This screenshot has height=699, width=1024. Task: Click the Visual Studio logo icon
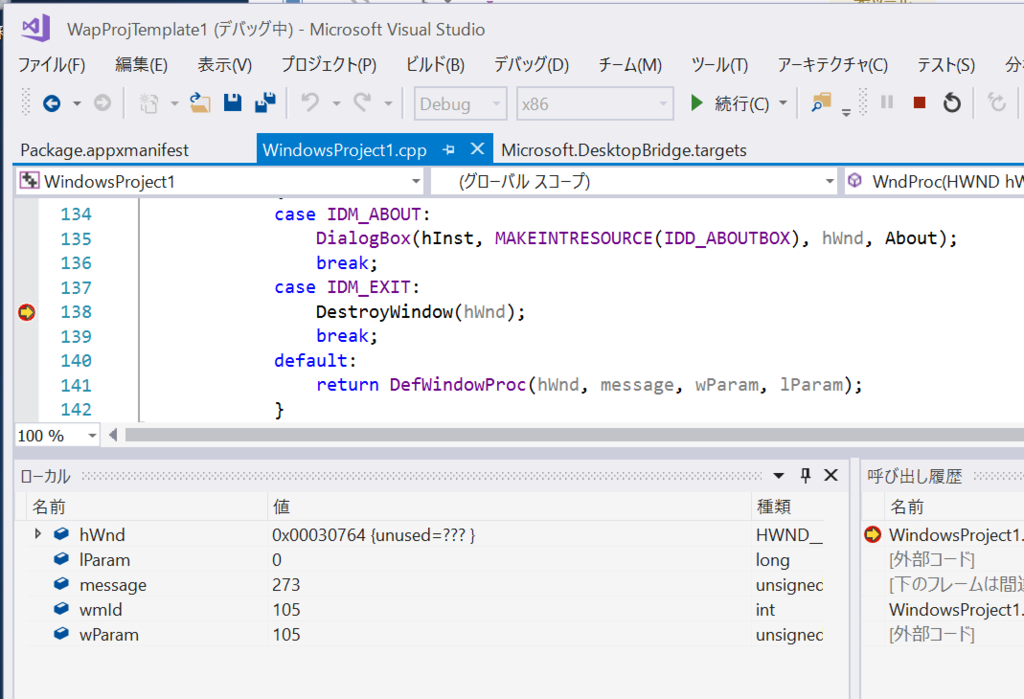pyautogui.click(x=35, y=28)
